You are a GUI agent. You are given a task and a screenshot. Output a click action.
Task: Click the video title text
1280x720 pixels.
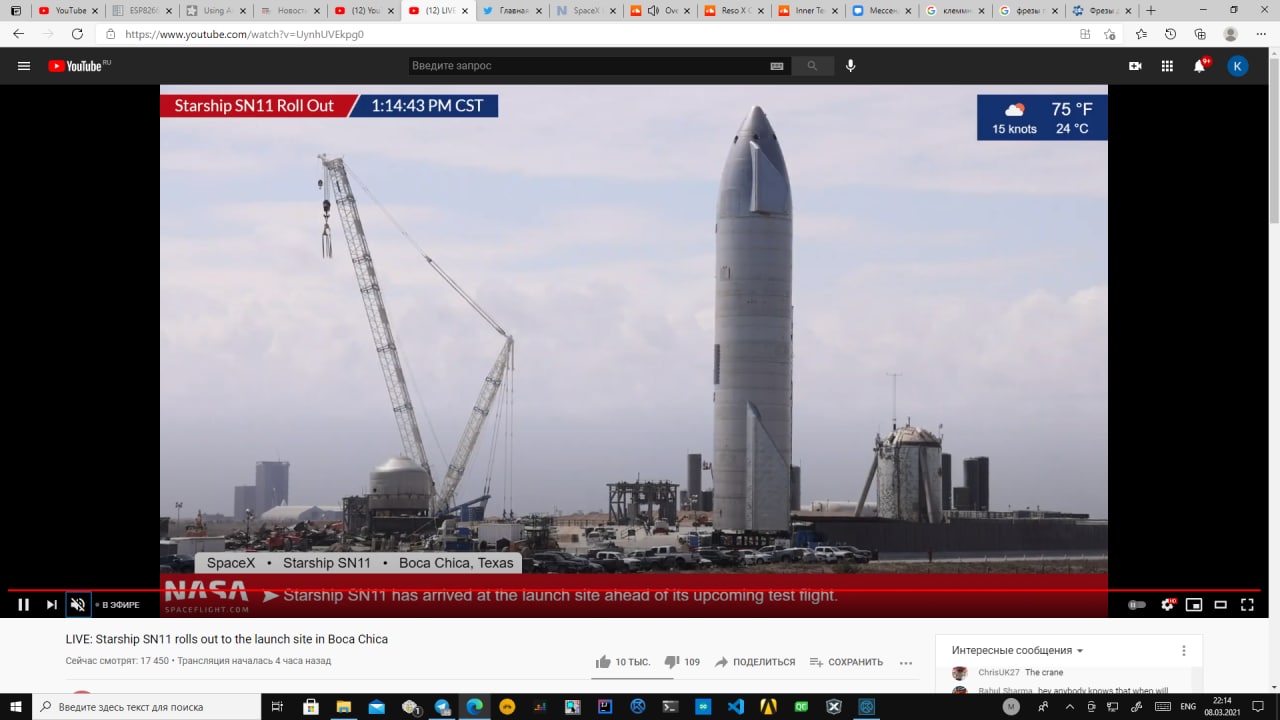coord(226,639)
